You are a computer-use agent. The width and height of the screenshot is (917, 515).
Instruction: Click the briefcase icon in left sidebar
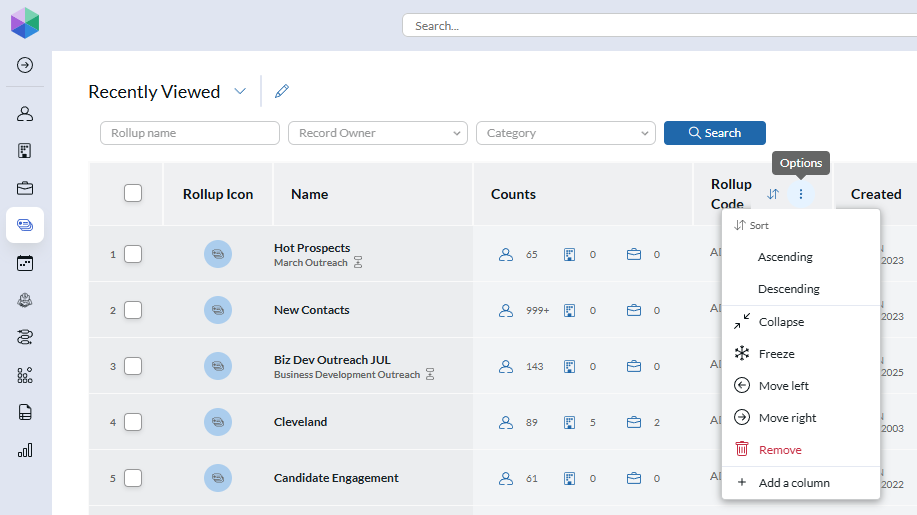[25, 188]
